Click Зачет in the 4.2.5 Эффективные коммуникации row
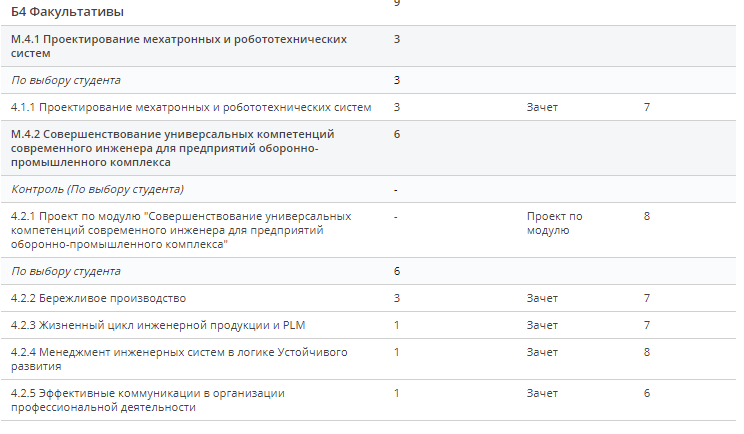 tap(542, 393)
